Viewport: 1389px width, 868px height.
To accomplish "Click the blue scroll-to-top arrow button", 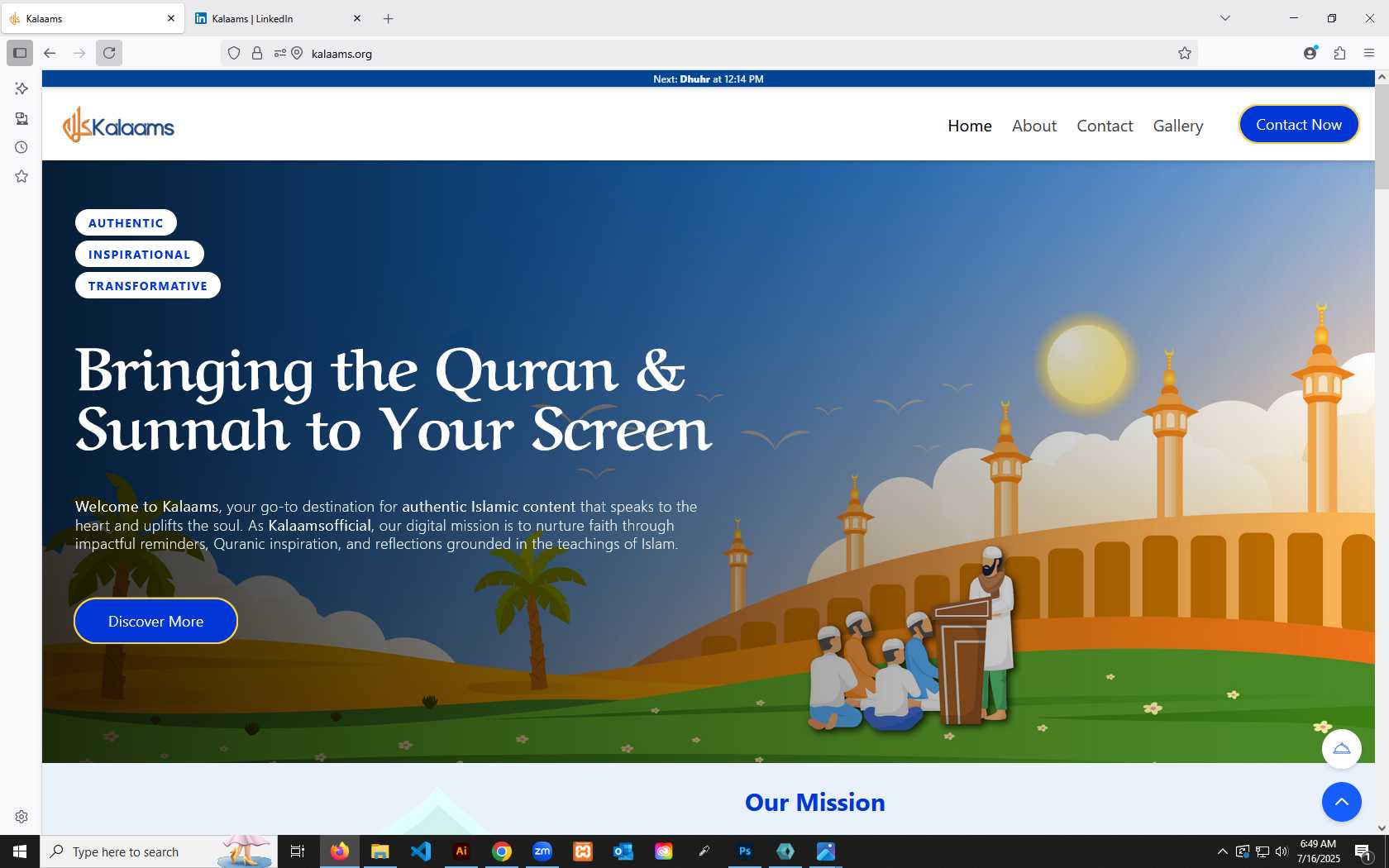I will coord(1341,802).
